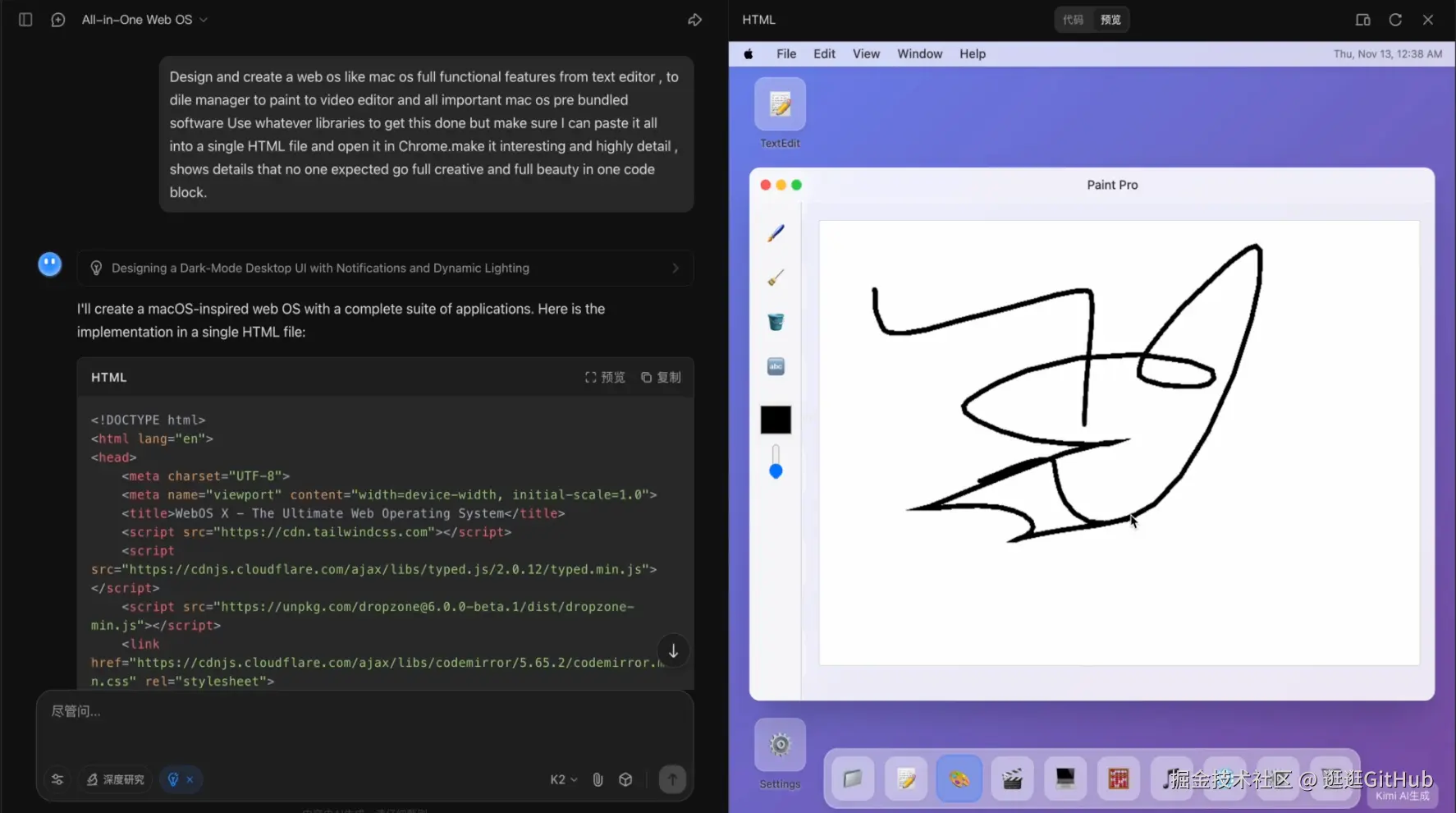1456x813 pixels.
Task: Open the TextEdit desktop icon
Action: pos(780,104)
